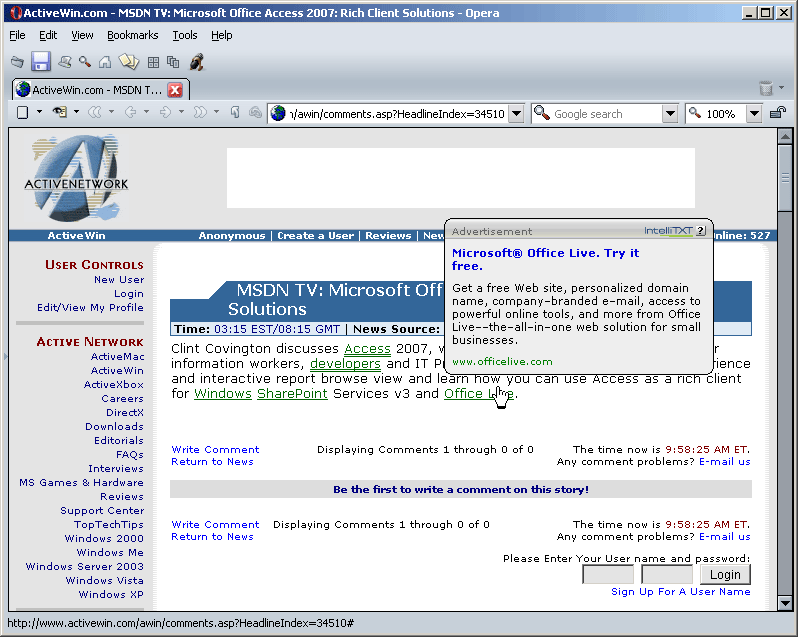Open the Edit menu

(x=48, y=35)
